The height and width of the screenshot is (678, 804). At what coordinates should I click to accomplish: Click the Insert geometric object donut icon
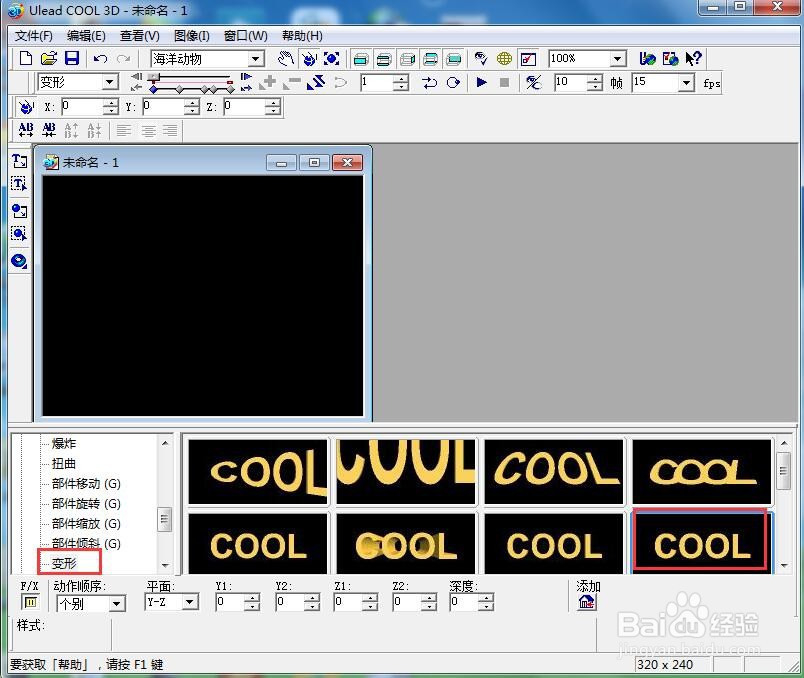click(x=19, y=261)
